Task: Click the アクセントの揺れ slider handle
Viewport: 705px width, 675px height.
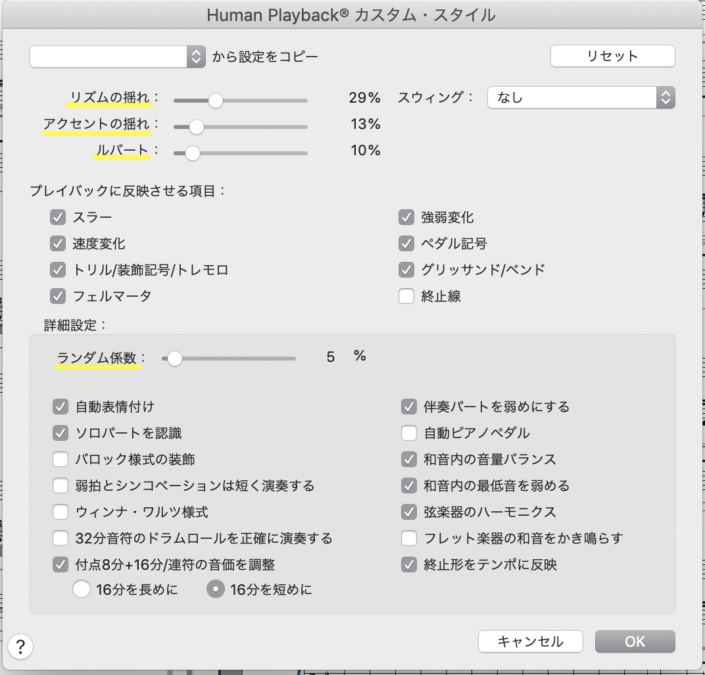Action: (x=196, y=127)
